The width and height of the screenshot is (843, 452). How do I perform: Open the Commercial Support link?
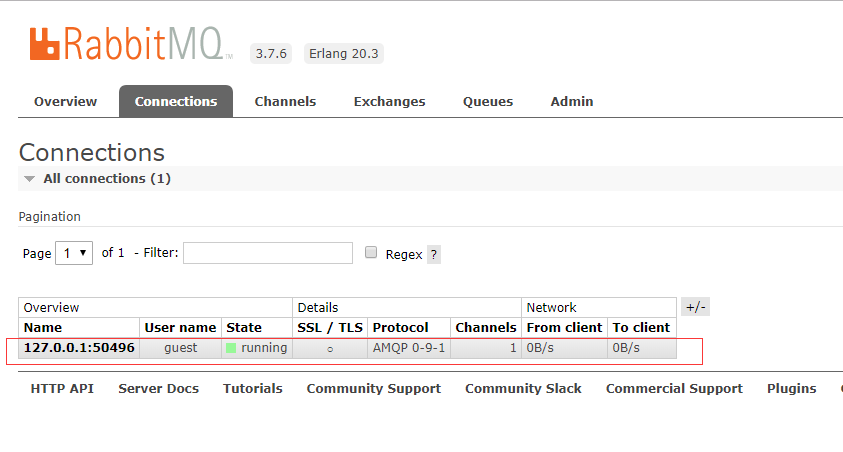pos(674,389)
